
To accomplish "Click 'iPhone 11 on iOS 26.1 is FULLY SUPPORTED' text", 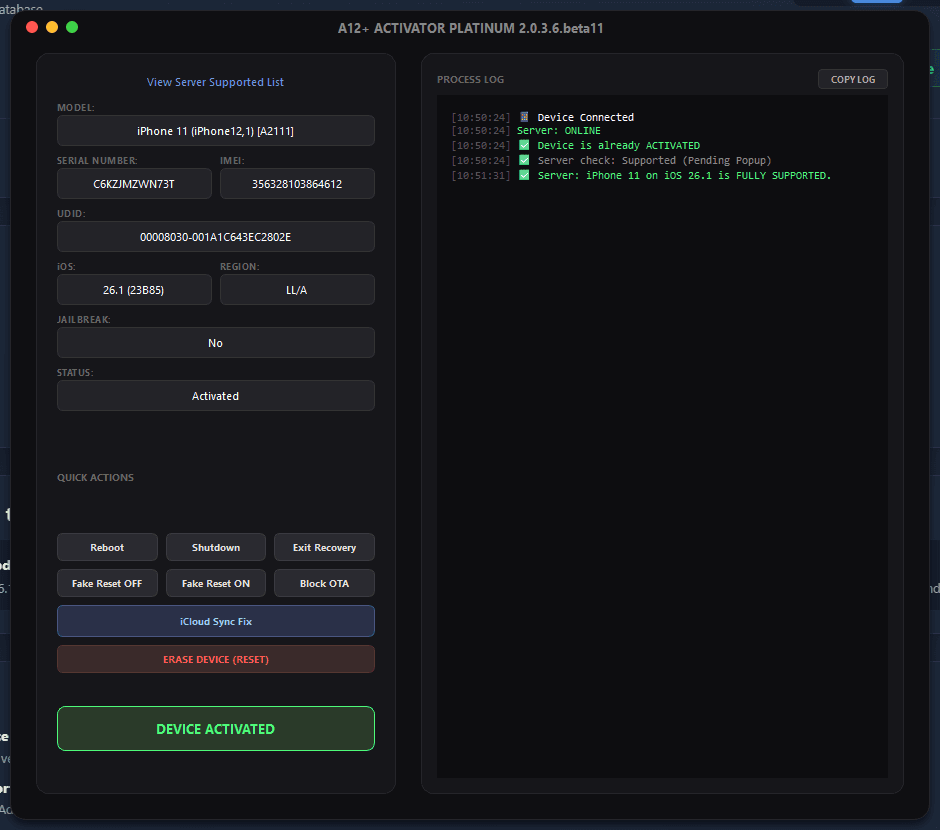I will tap(708, 175).
